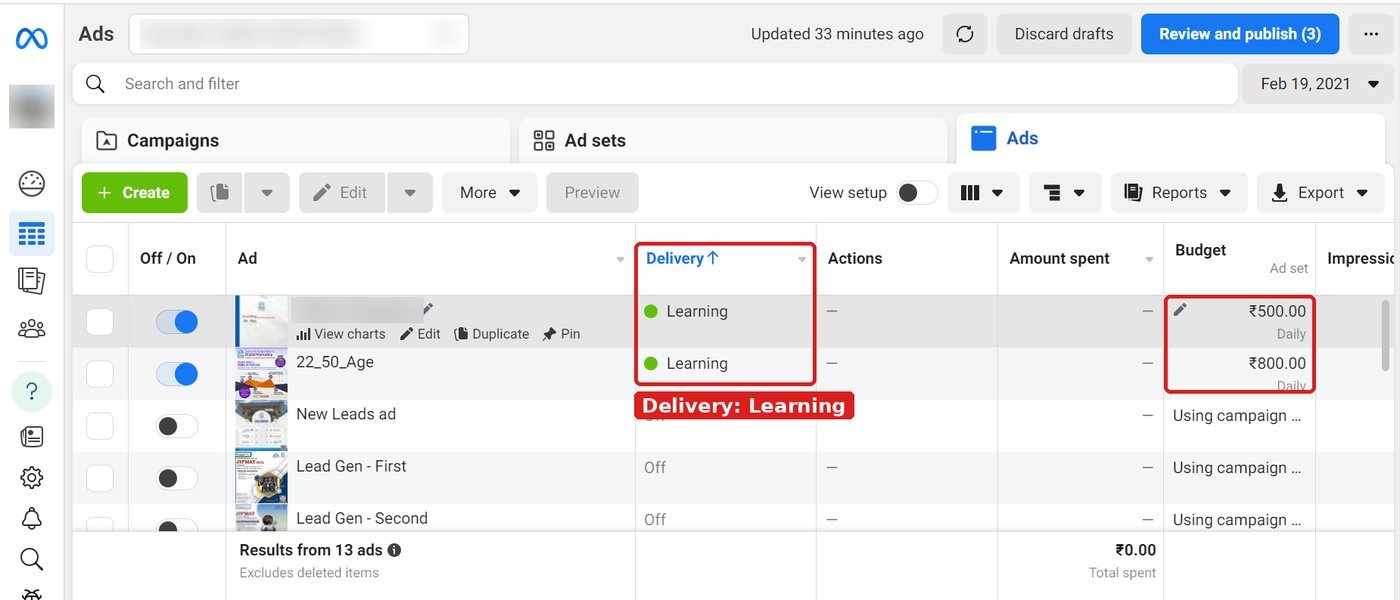Click the Lead Gen - Second ad name
The image size is (1400, 600).
[362, 518]
